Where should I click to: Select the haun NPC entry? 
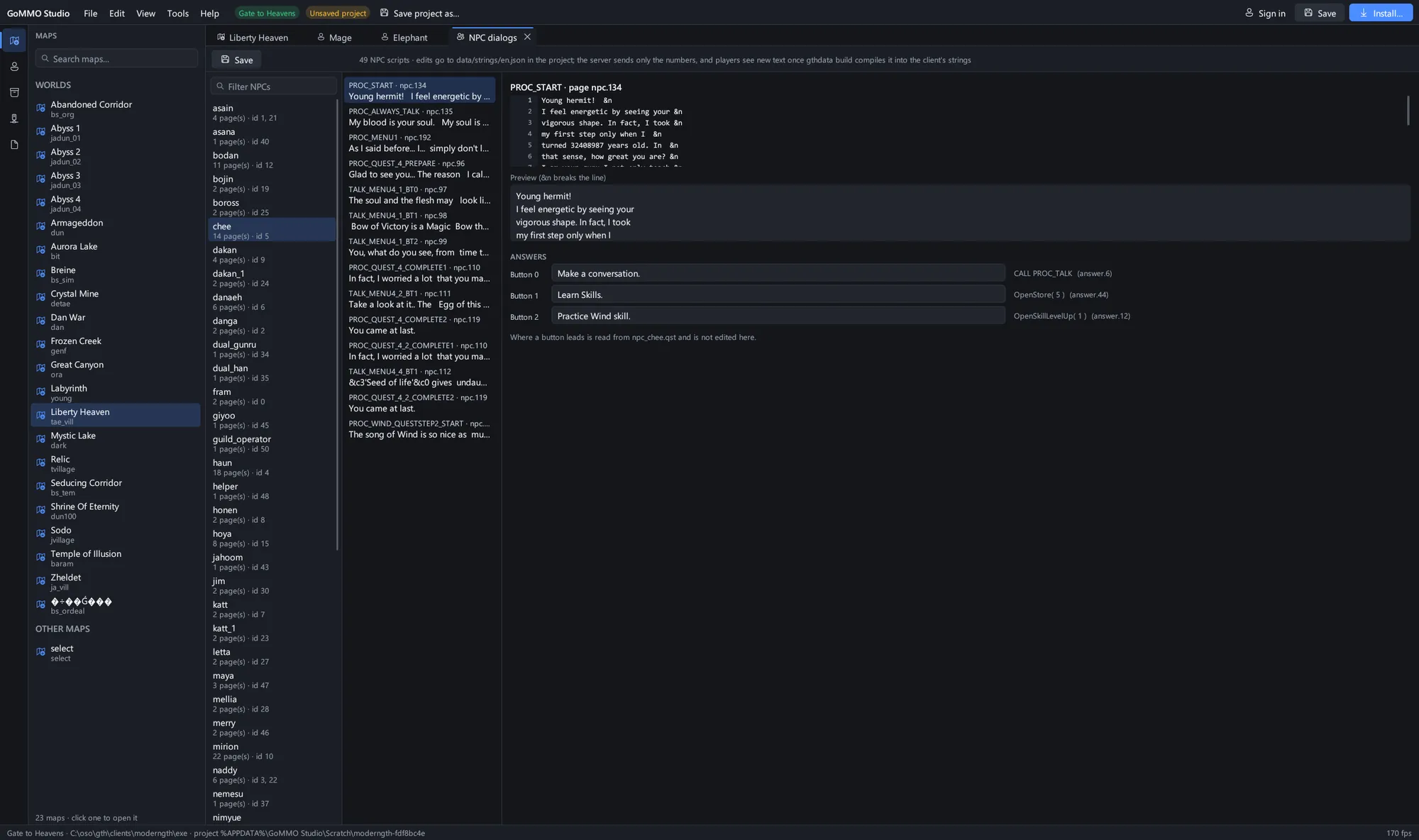(x=272, y=467)
